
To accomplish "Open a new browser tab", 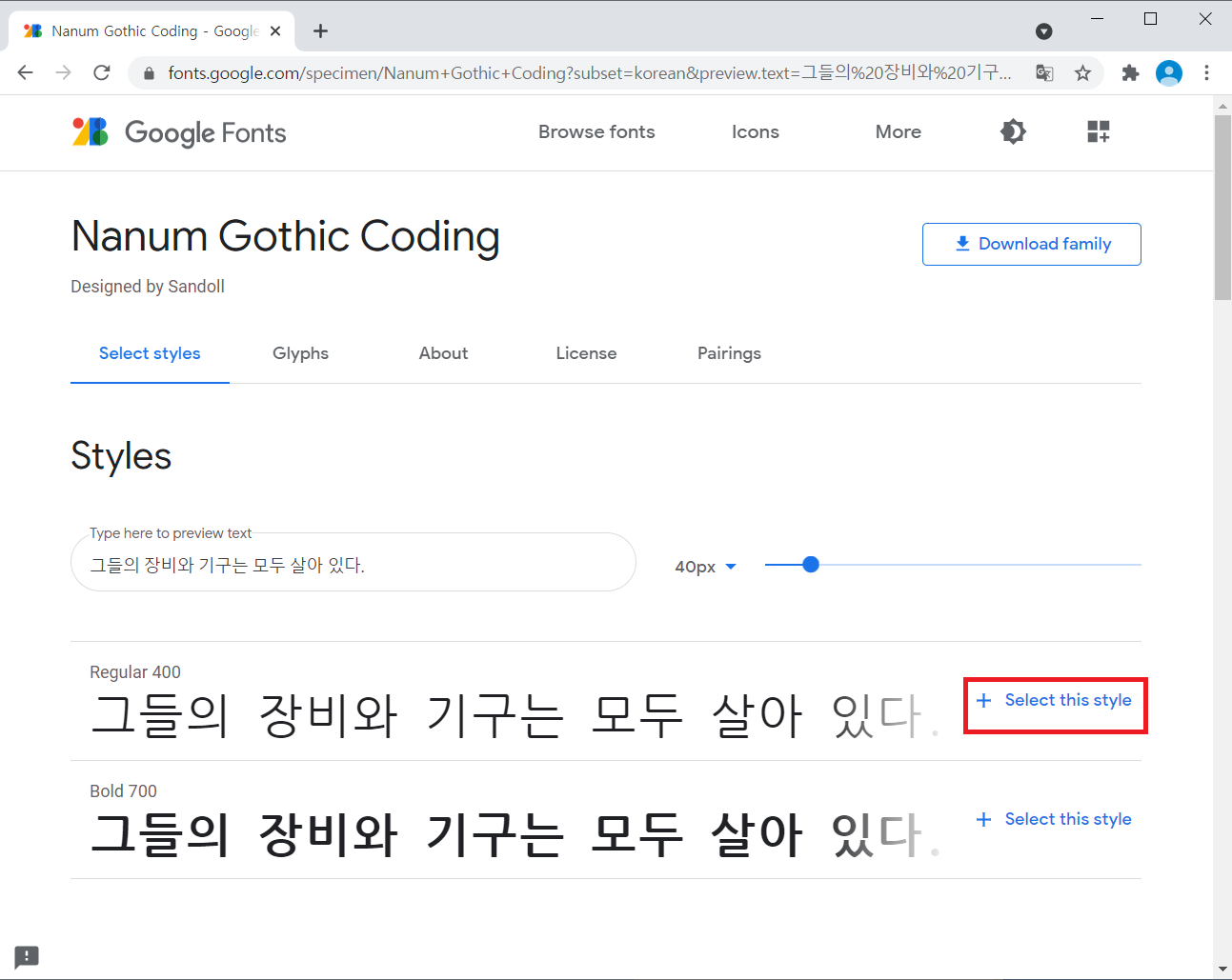I will [320, 31].
